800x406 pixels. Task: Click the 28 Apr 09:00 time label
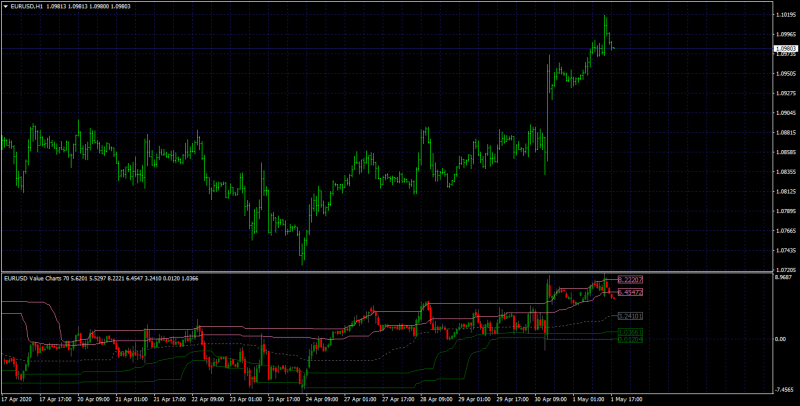437,399
